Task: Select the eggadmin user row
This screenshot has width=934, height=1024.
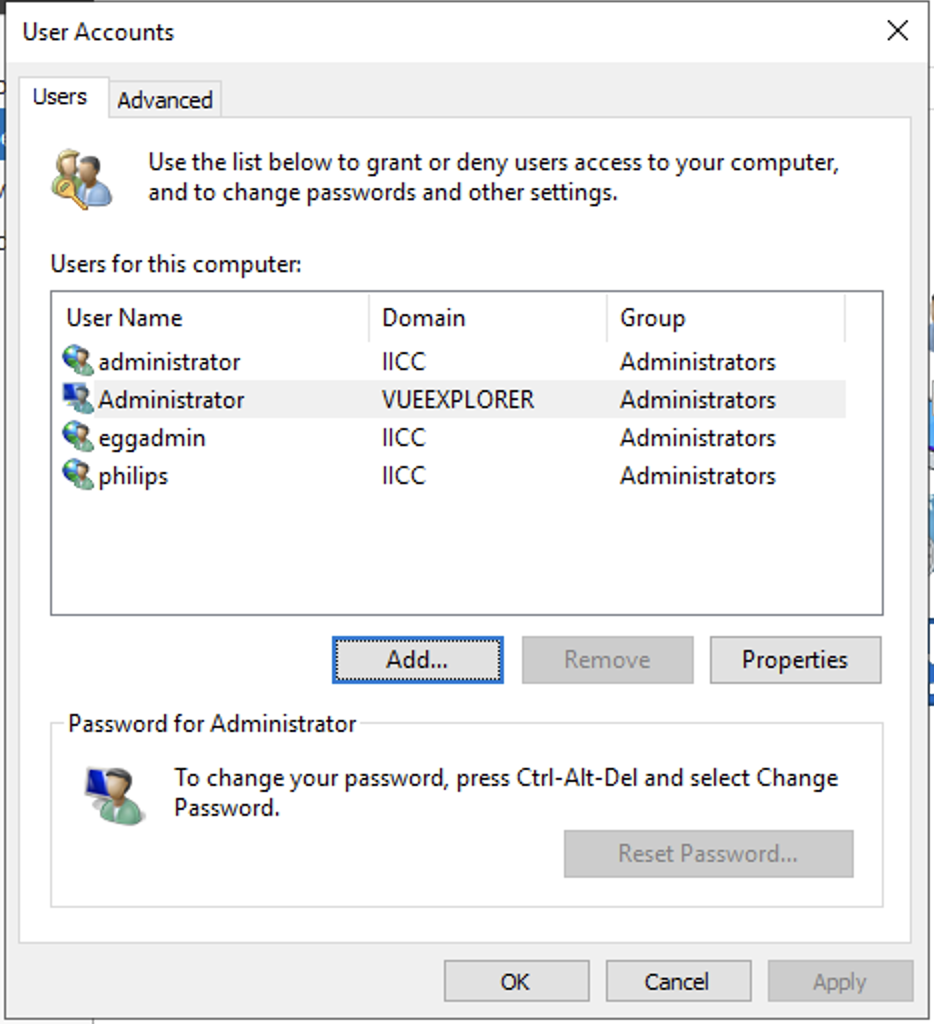Action: click(152, 437)
